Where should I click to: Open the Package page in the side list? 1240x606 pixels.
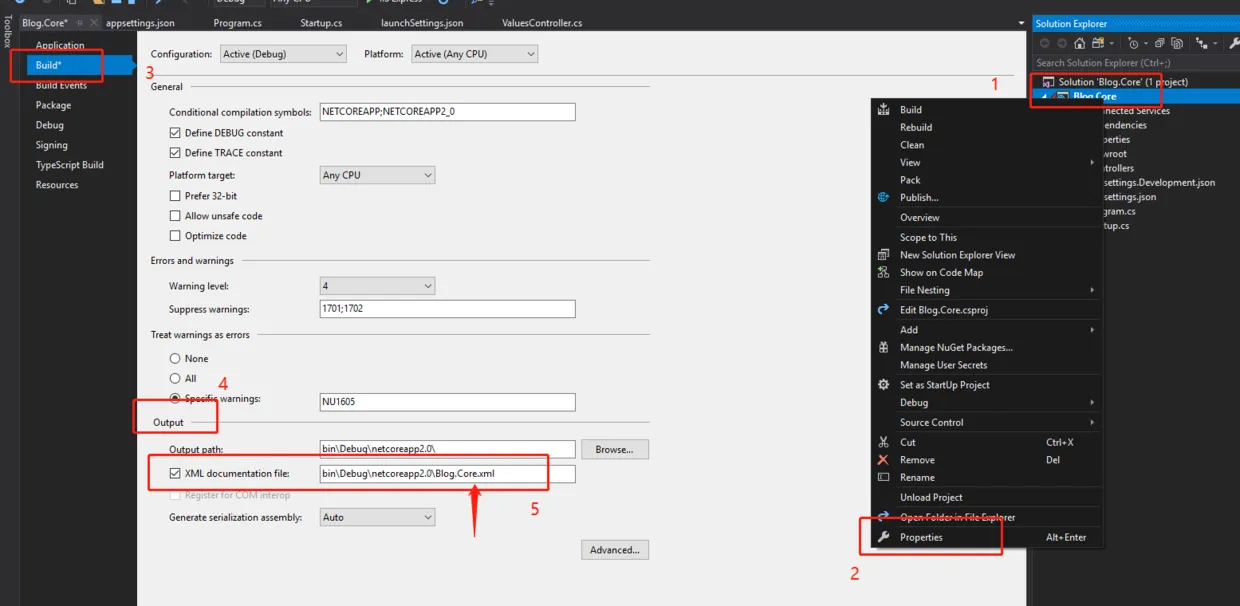[53, 105]
